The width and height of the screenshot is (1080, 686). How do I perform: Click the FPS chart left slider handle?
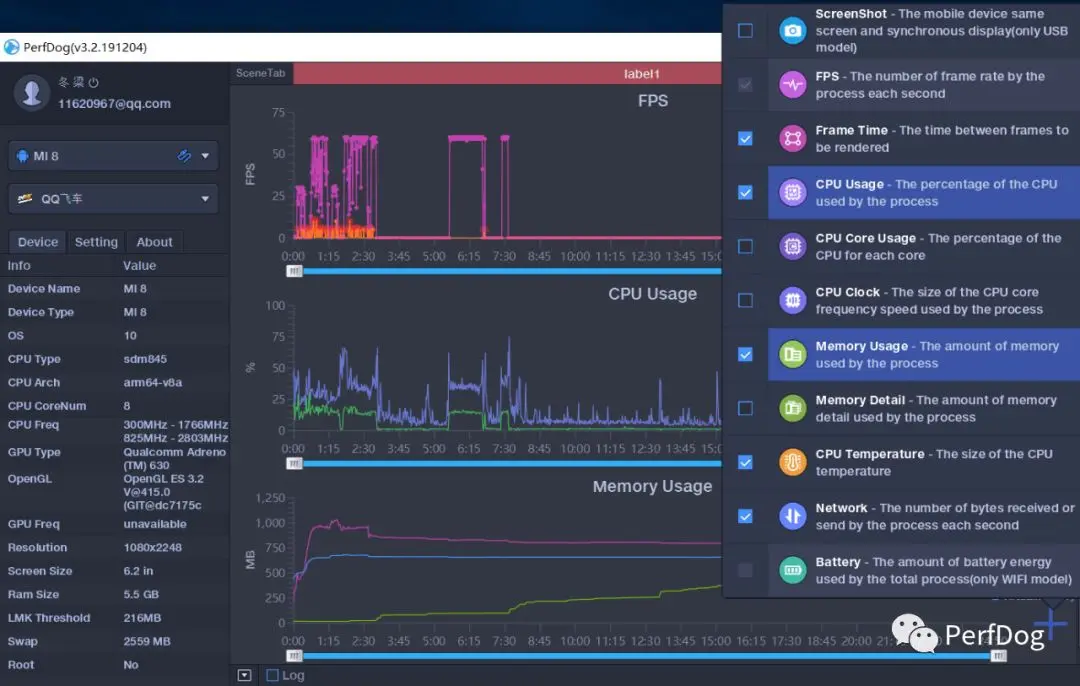coord(294,271)
